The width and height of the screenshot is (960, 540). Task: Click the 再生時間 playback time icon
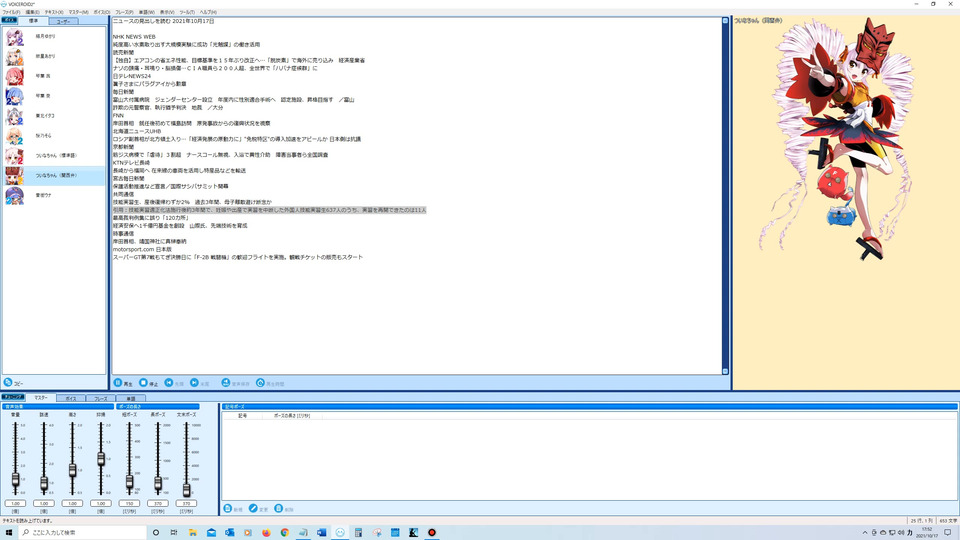(x=260, y=383)
